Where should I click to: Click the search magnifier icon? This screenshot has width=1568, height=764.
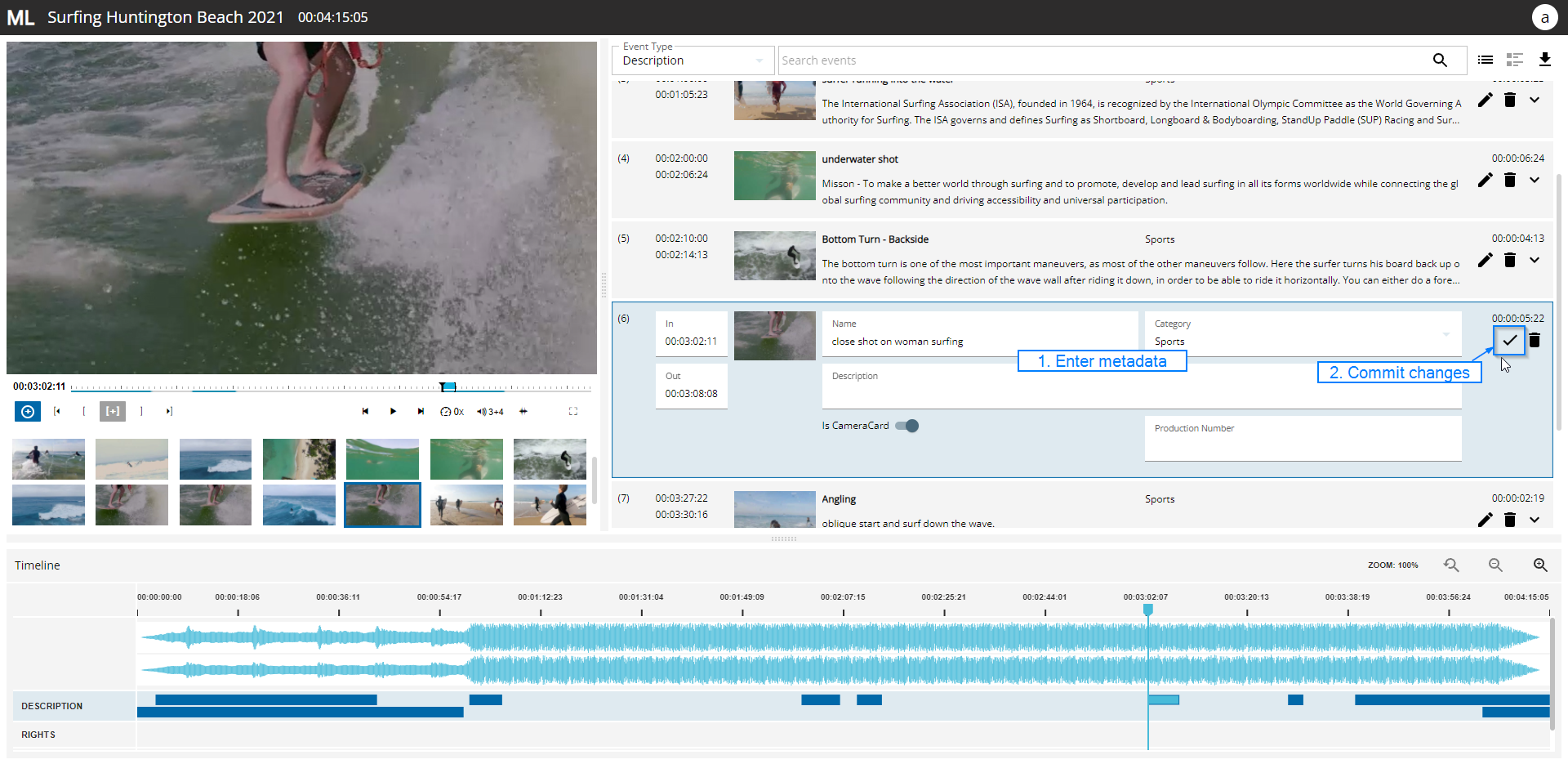[1440, 60]
